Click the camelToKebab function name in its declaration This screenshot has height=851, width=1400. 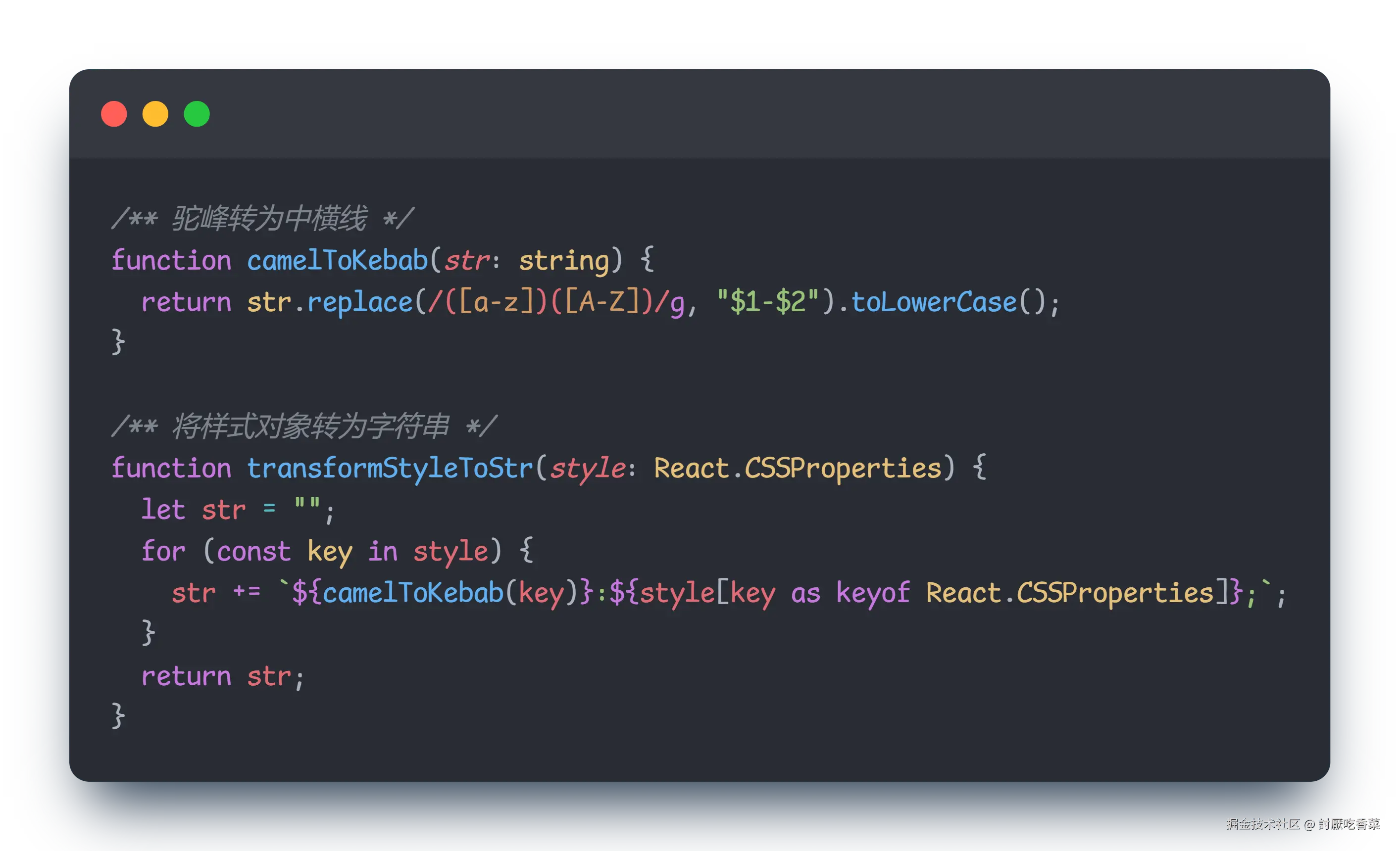(x=337, y=261)
